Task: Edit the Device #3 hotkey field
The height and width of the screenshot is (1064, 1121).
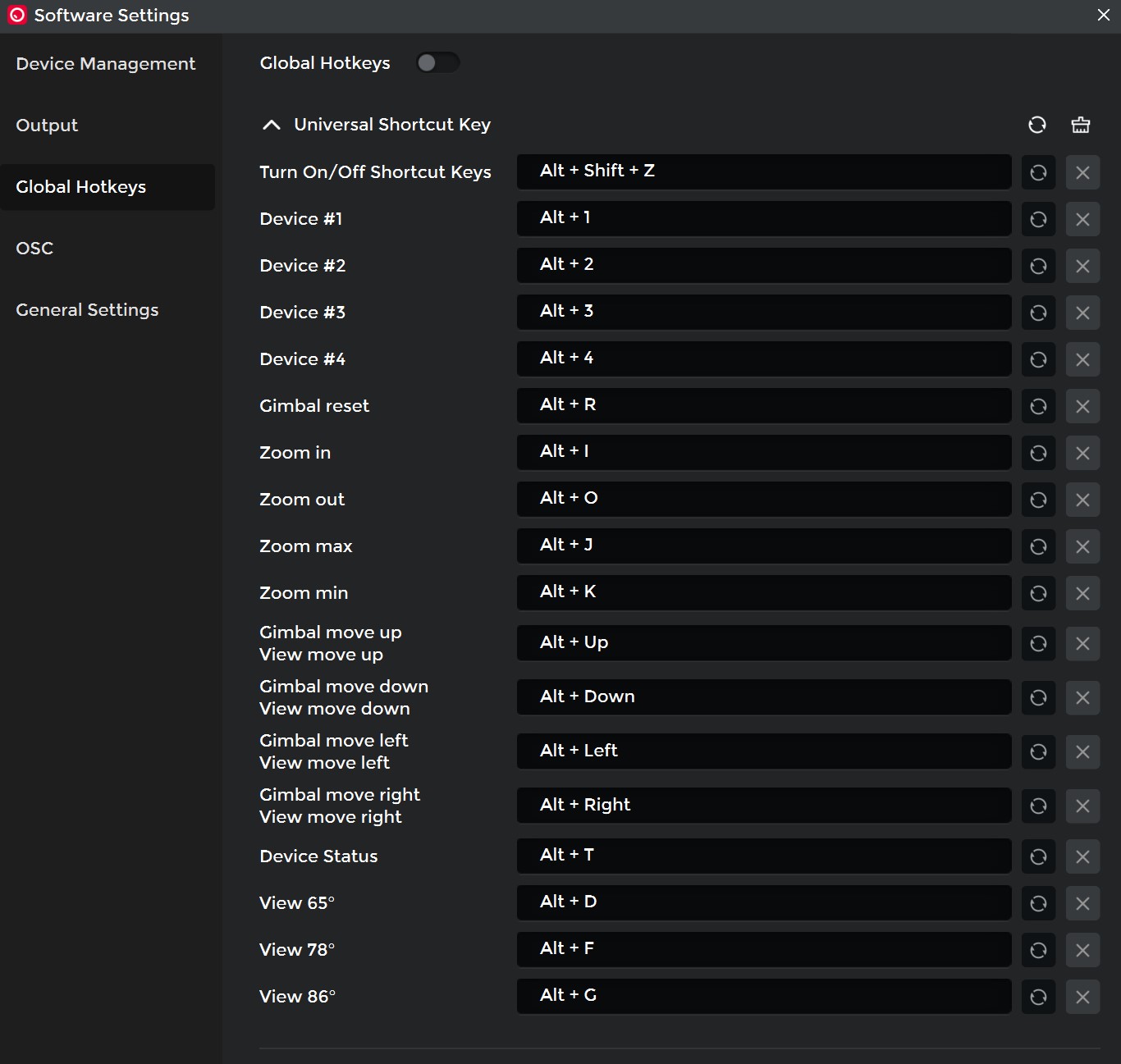Action: coord(763,312)
